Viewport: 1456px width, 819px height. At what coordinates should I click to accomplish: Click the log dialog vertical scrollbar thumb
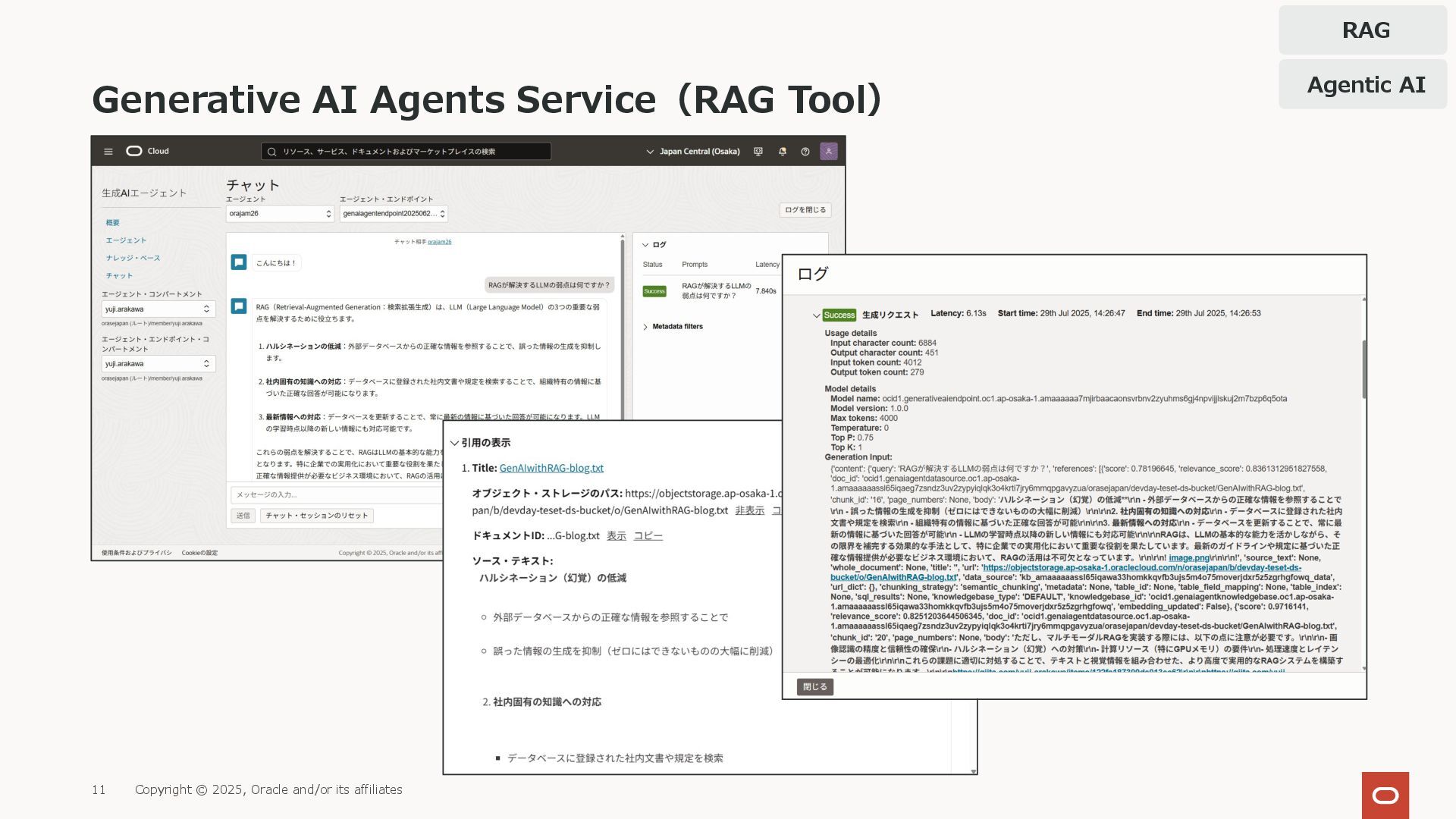click(x=1364, y=369)
